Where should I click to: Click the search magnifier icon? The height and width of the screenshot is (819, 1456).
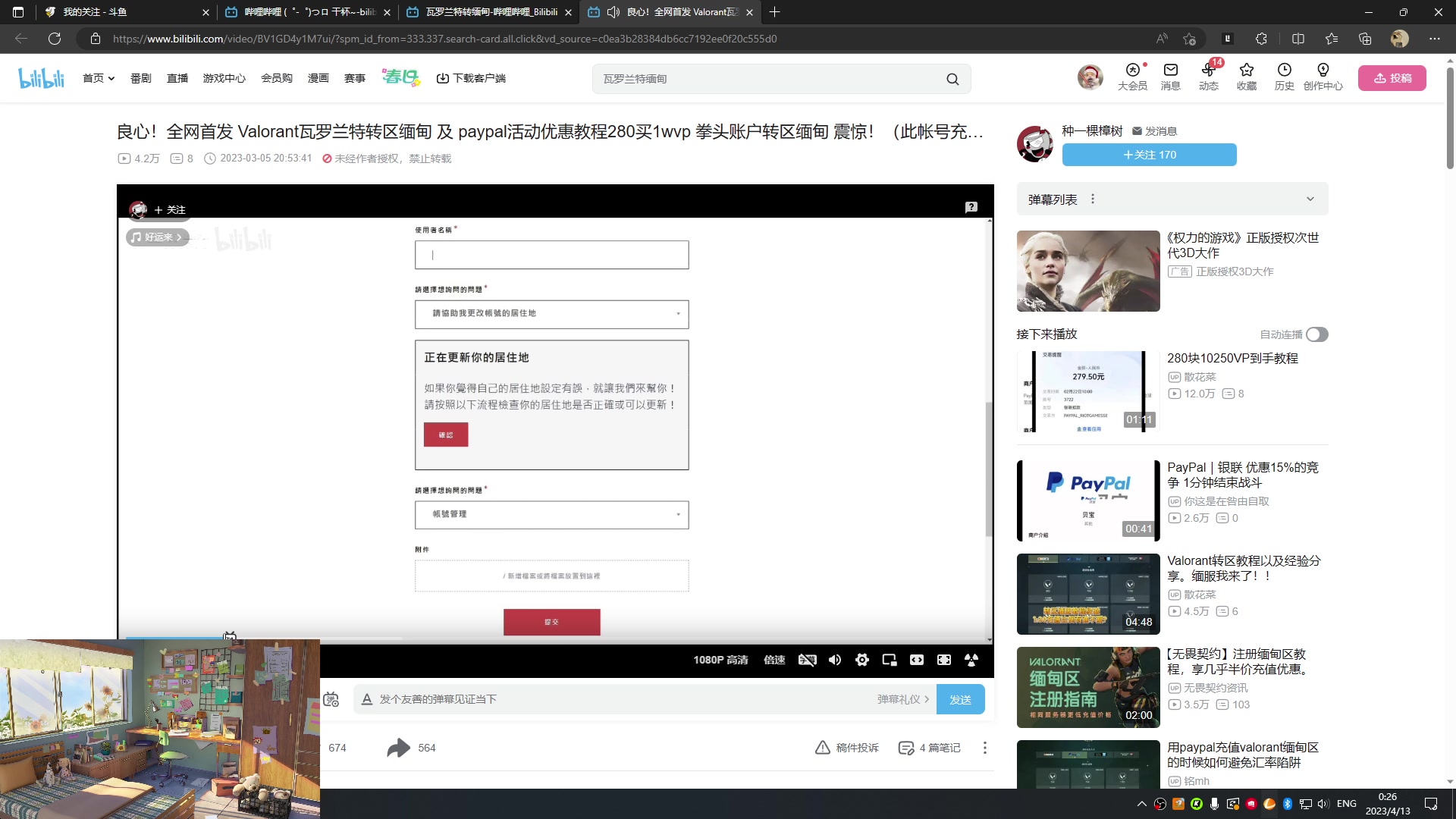(952, 79)
